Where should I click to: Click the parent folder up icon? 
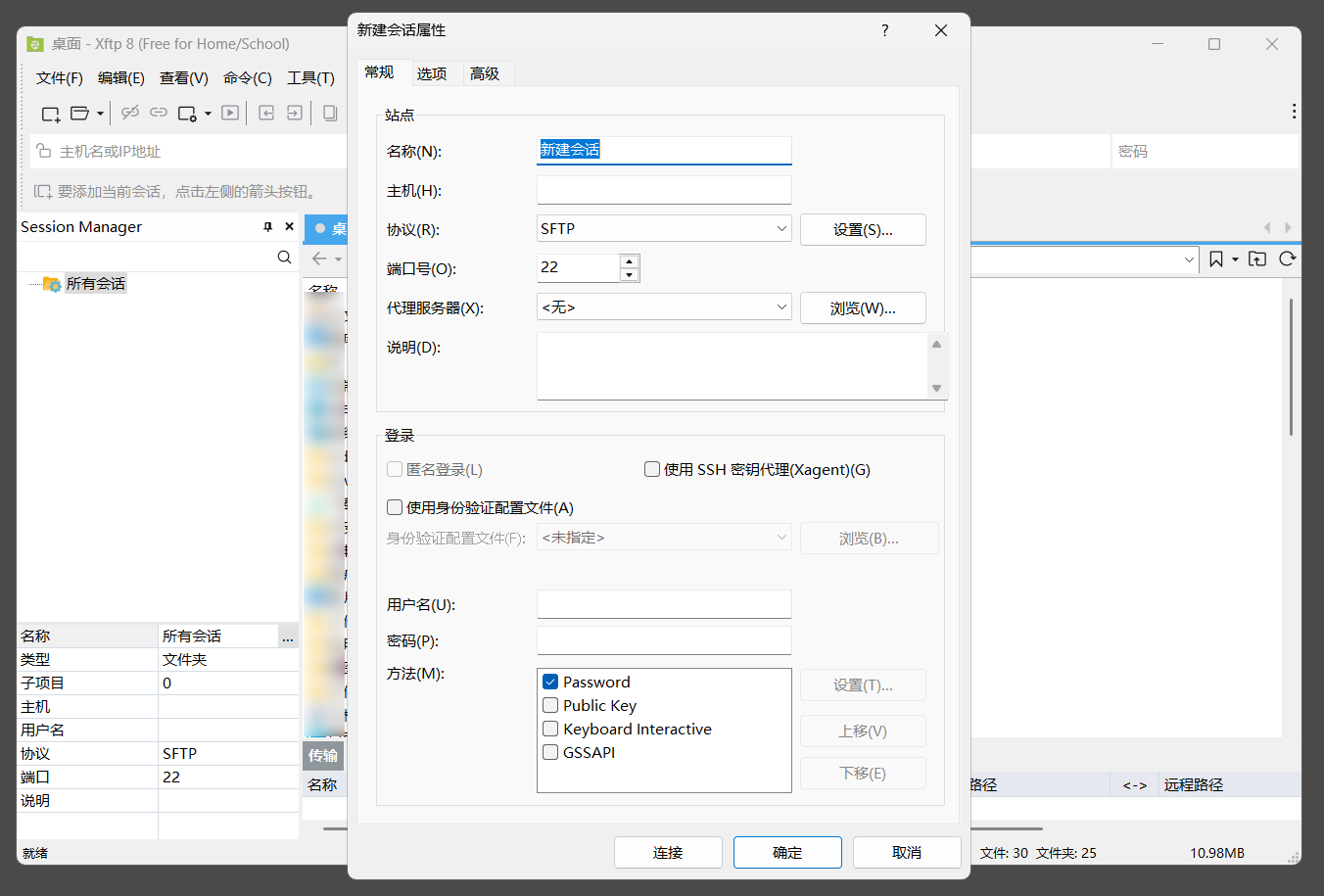(x=1257, y=259)
